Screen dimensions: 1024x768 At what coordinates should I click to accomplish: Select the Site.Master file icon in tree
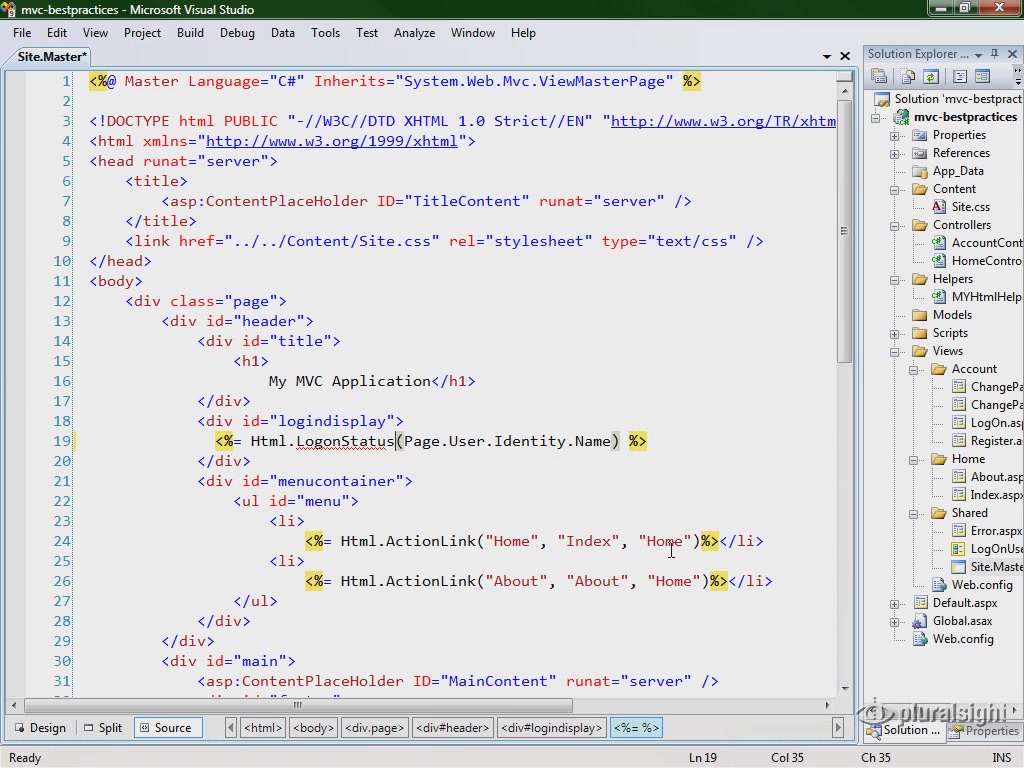959,567
